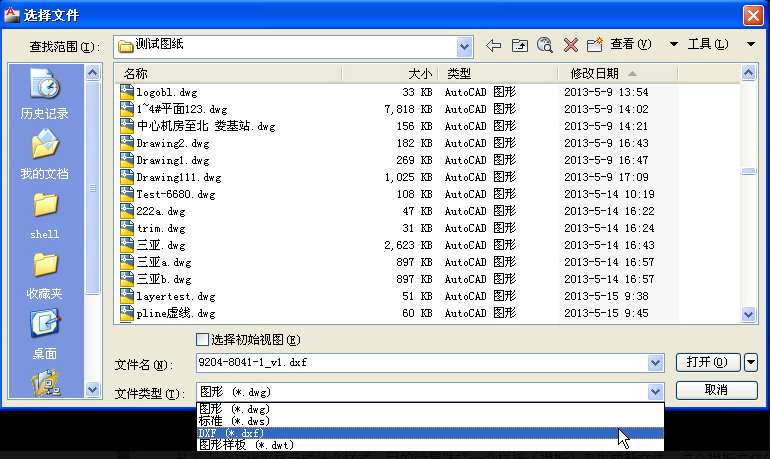Open the arrow beside 打开 button
The height and width of the screenshot is (459, 770).
click(x=751, y=362)
